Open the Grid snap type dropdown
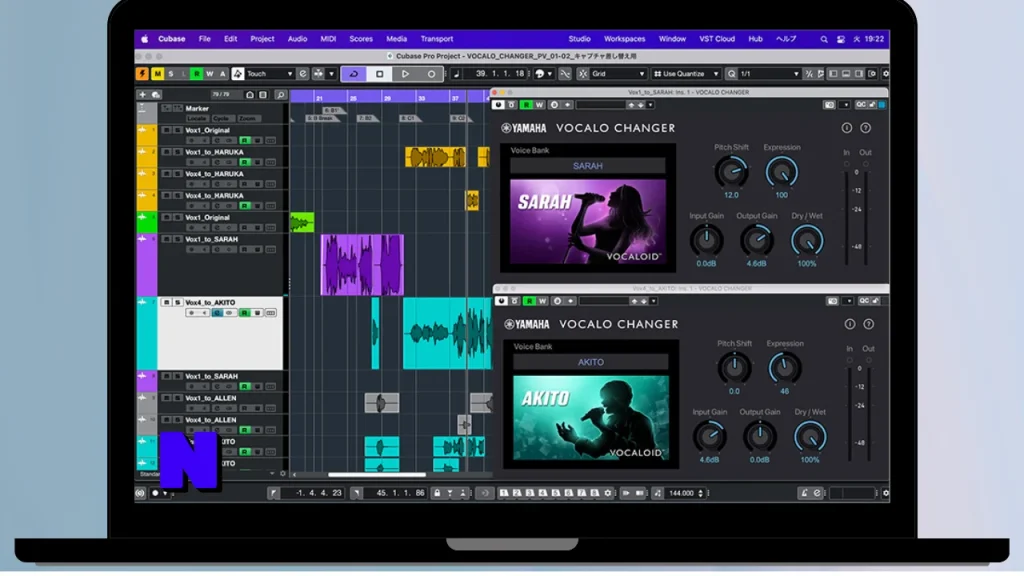1024x576 pixels. [617, 74]
